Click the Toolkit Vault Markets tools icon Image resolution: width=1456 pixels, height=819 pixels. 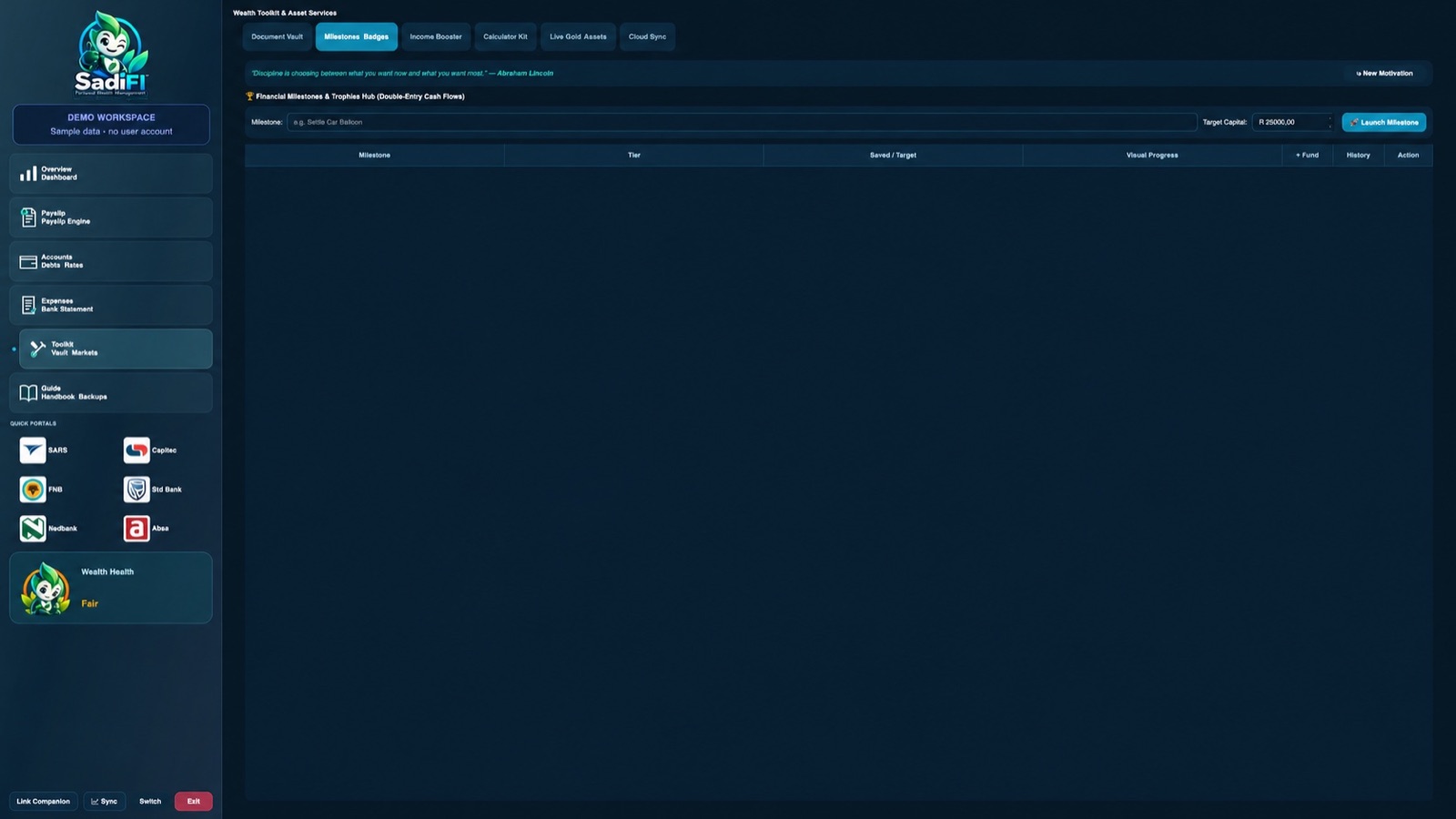point(38,349)
